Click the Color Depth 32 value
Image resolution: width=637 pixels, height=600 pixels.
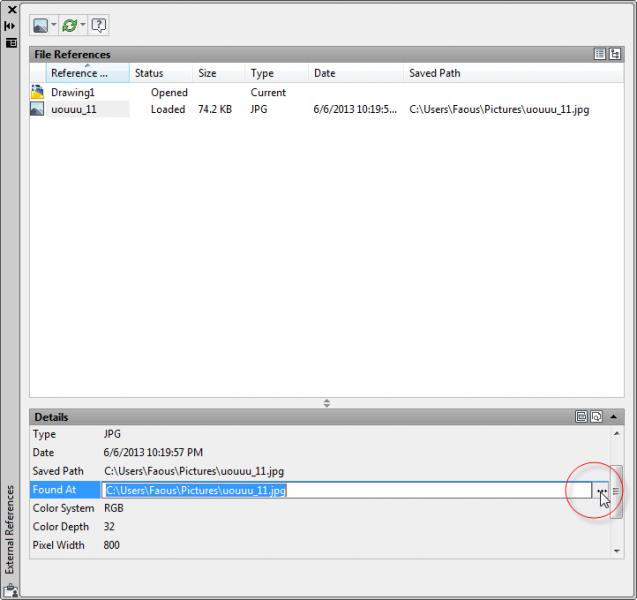click(x=109, y=527)
